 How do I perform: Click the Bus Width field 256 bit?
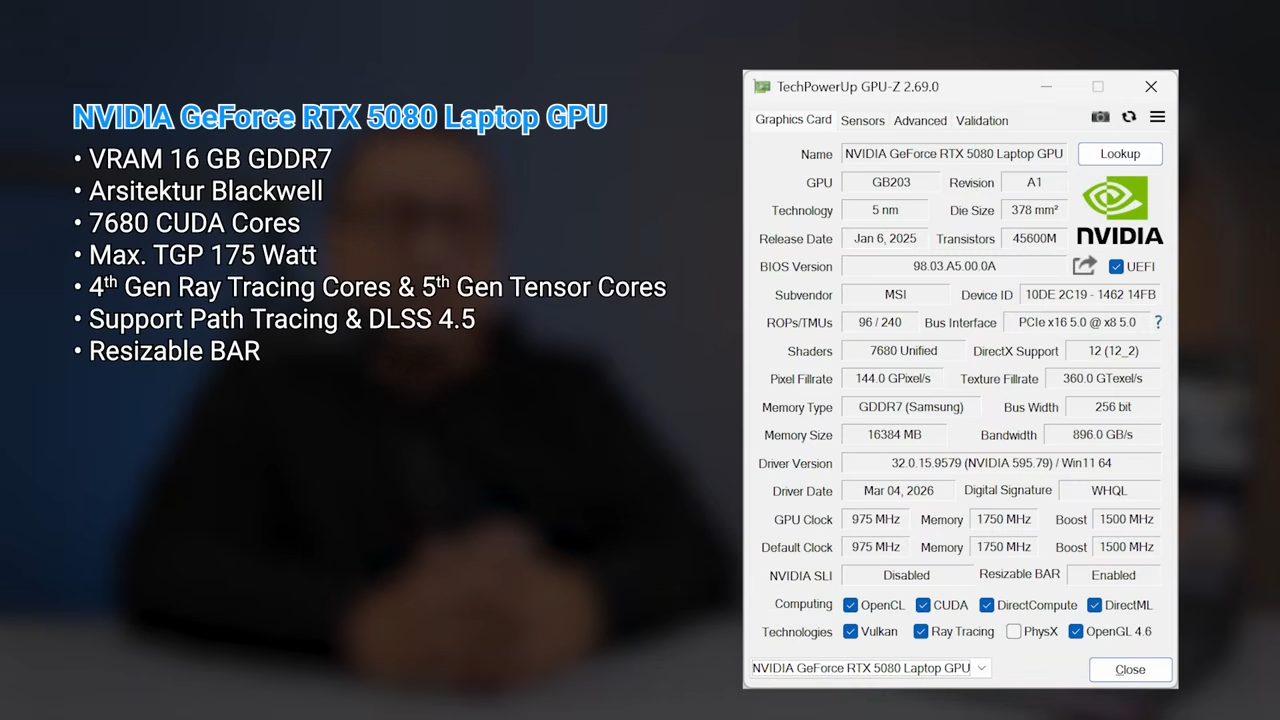tap(1113, 407)
